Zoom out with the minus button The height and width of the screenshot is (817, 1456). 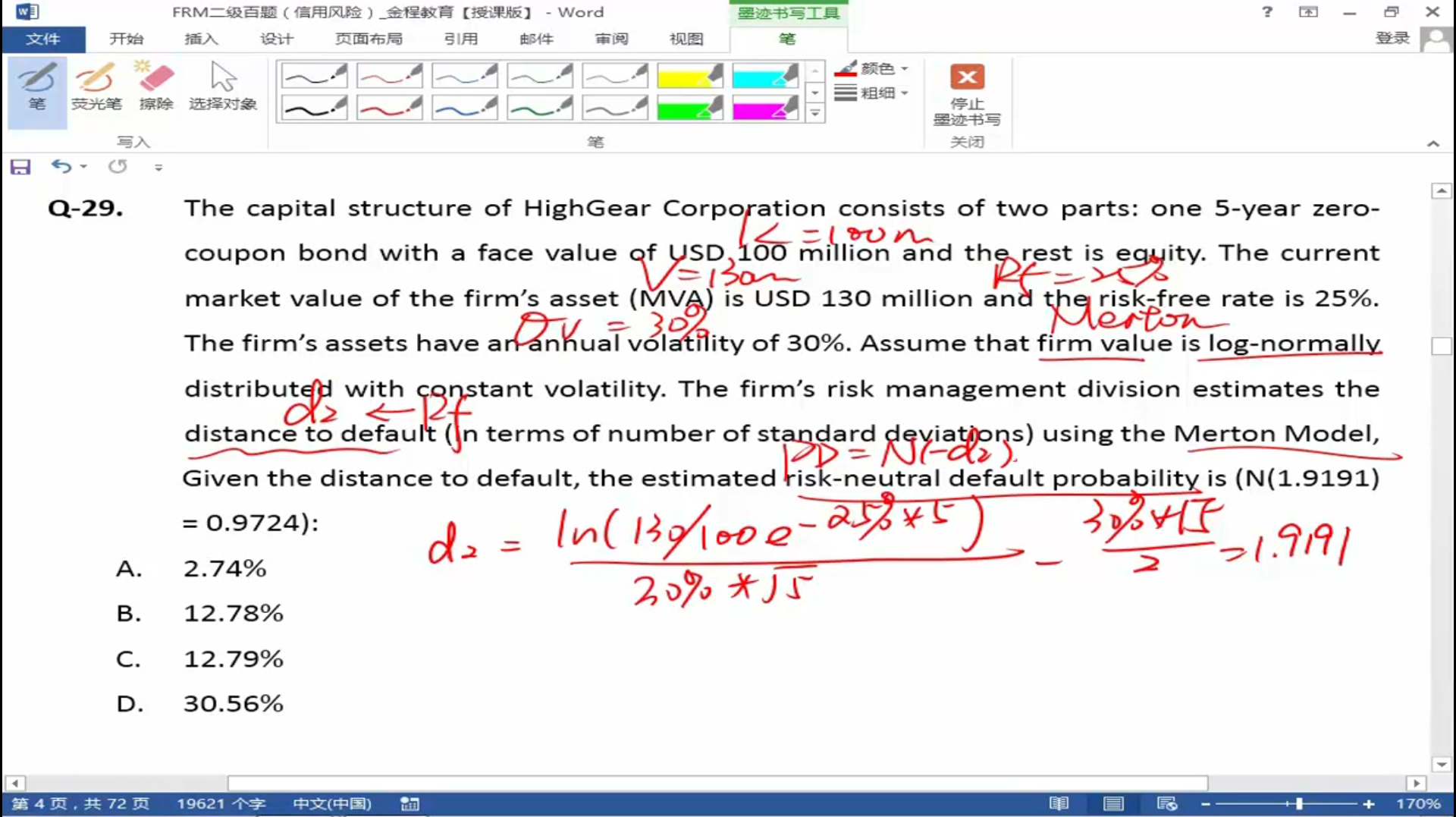1206,804
